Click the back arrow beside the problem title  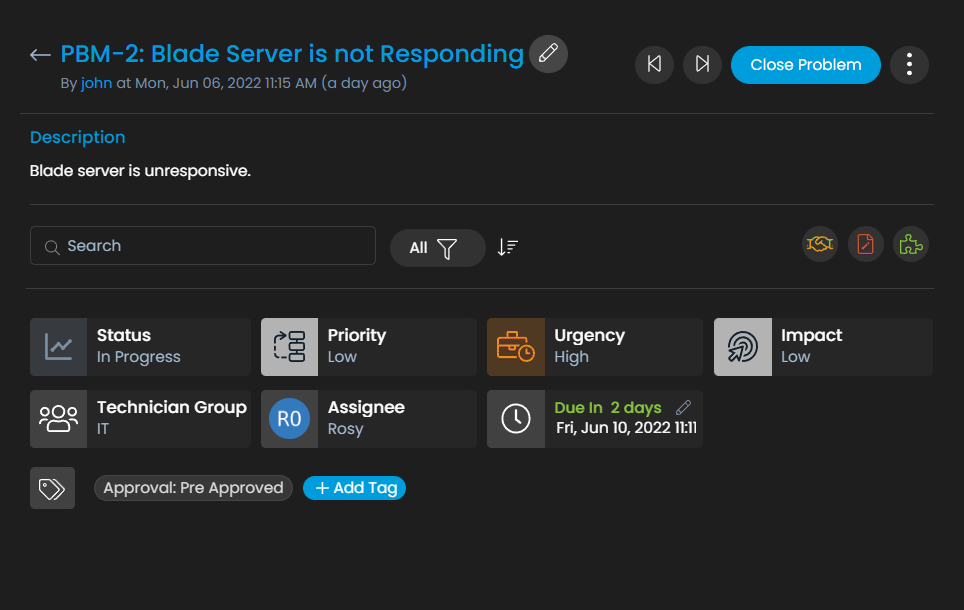(40, 55)
